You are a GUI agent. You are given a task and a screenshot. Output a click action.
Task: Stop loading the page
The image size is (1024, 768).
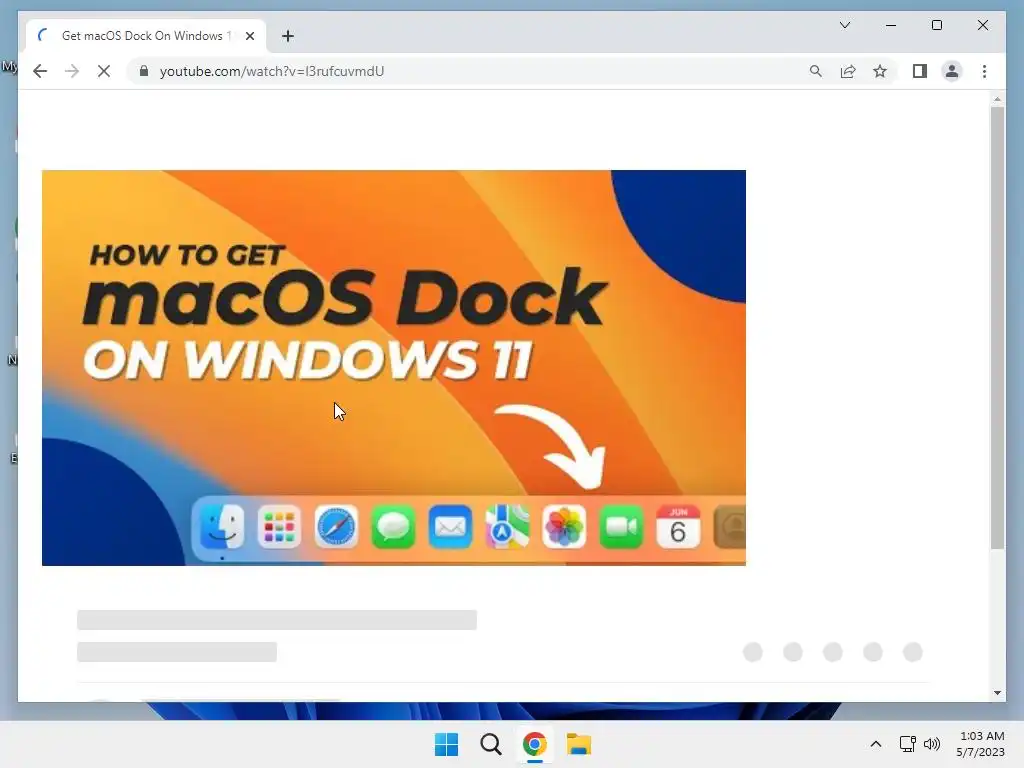[104, 71]
